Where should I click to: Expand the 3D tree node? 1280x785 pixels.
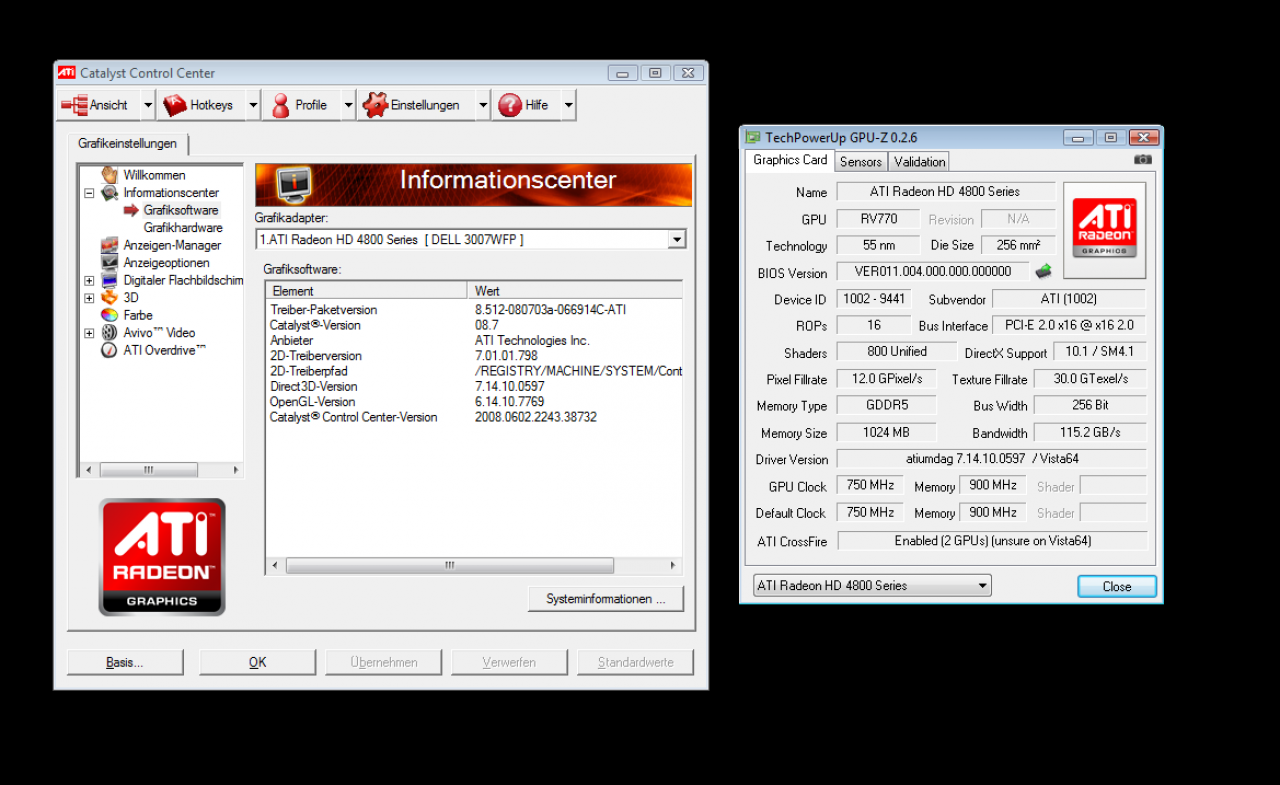(89, 298)
